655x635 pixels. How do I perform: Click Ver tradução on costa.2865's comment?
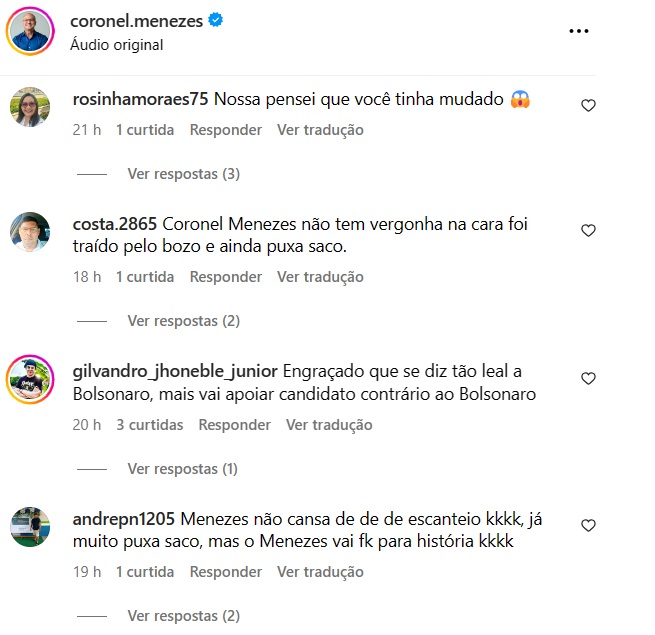320,277
